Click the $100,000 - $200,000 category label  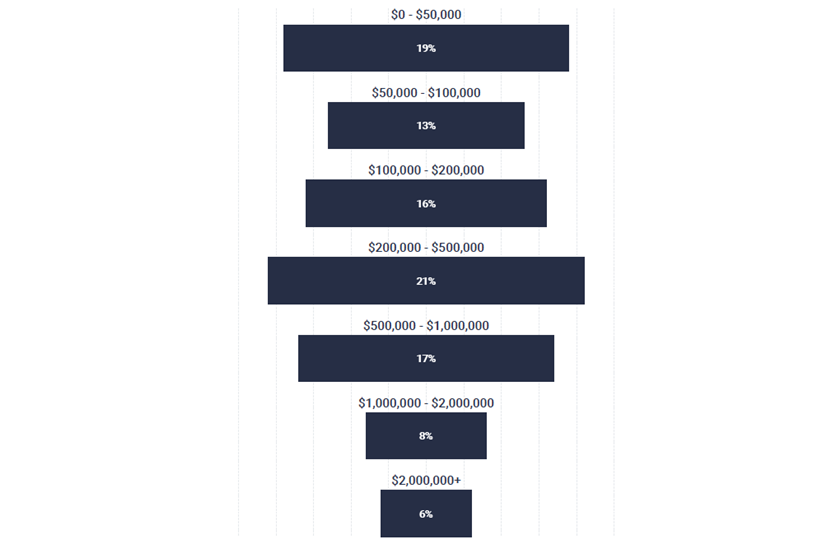point(426,170)
